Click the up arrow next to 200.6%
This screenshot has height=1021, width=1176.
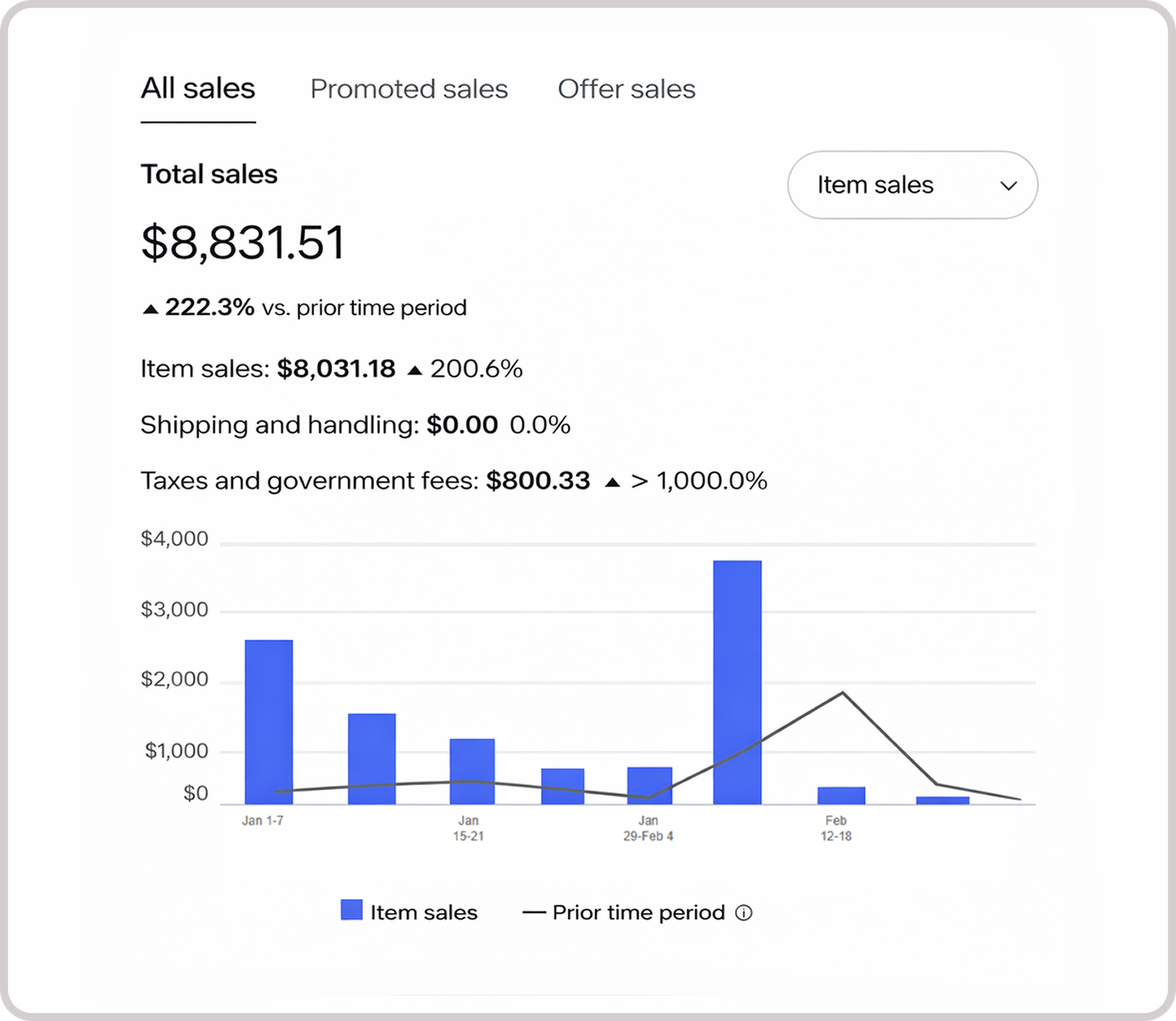(415, 370)
